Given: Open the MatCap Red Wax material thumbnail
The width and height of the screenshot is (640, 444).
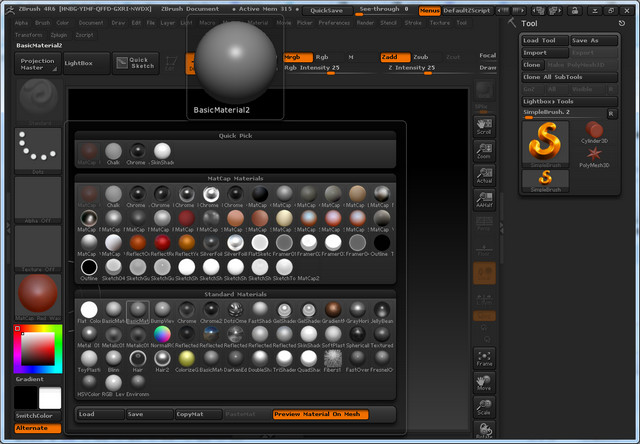Looking at the screenshot, I should (38, 297).
